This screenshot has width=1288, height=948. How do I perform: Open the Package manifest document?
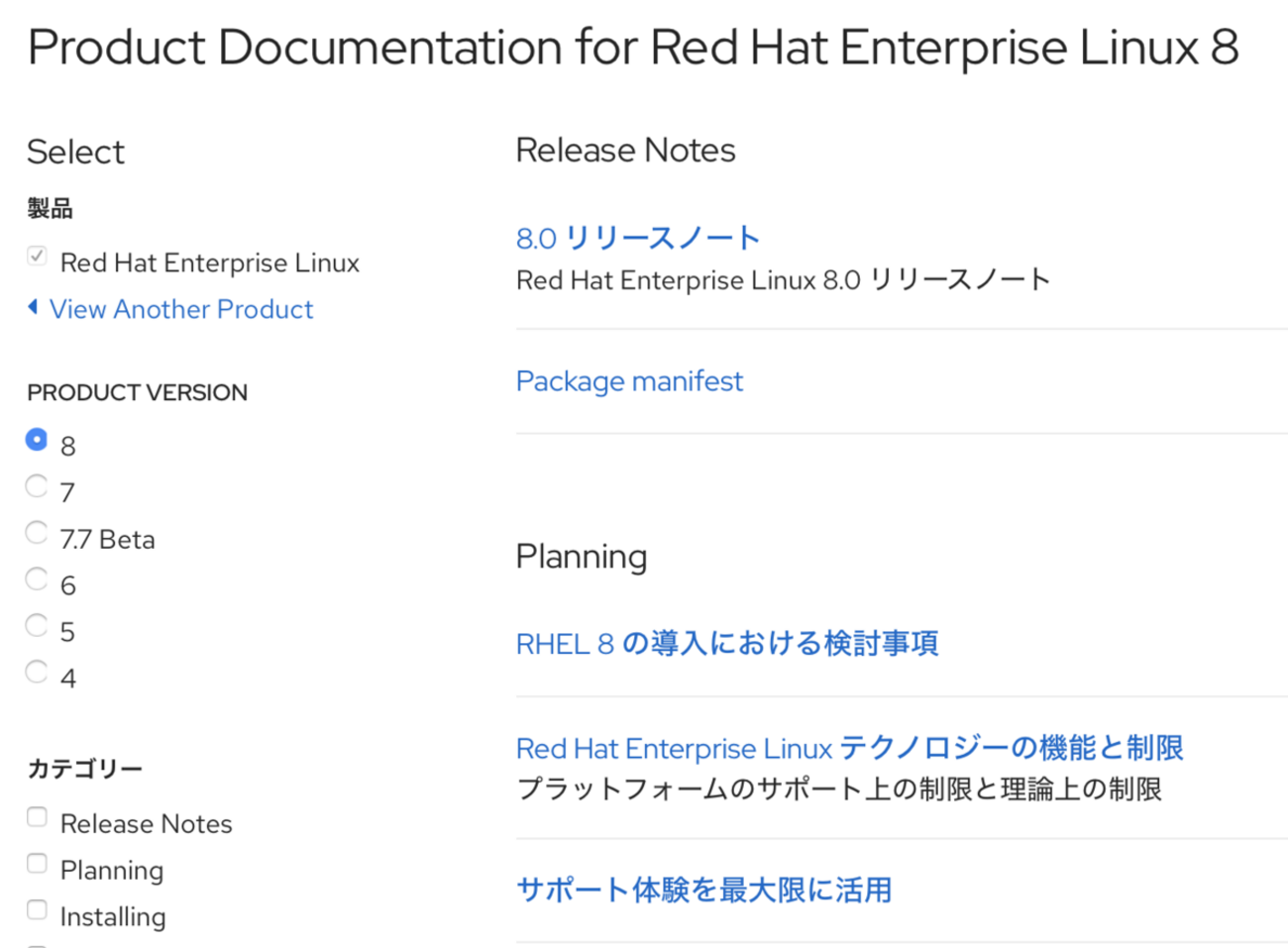629,381
